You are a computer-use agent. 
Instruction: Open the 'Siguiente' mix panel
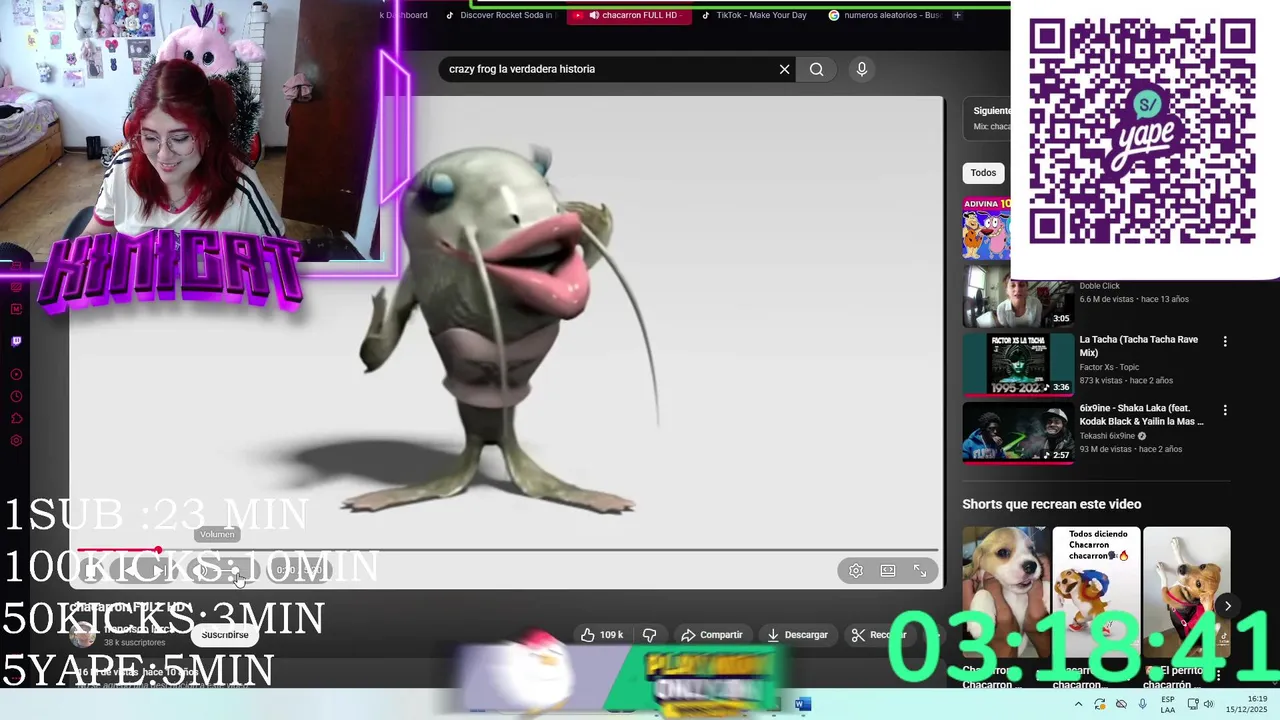(x=987, y=119)
